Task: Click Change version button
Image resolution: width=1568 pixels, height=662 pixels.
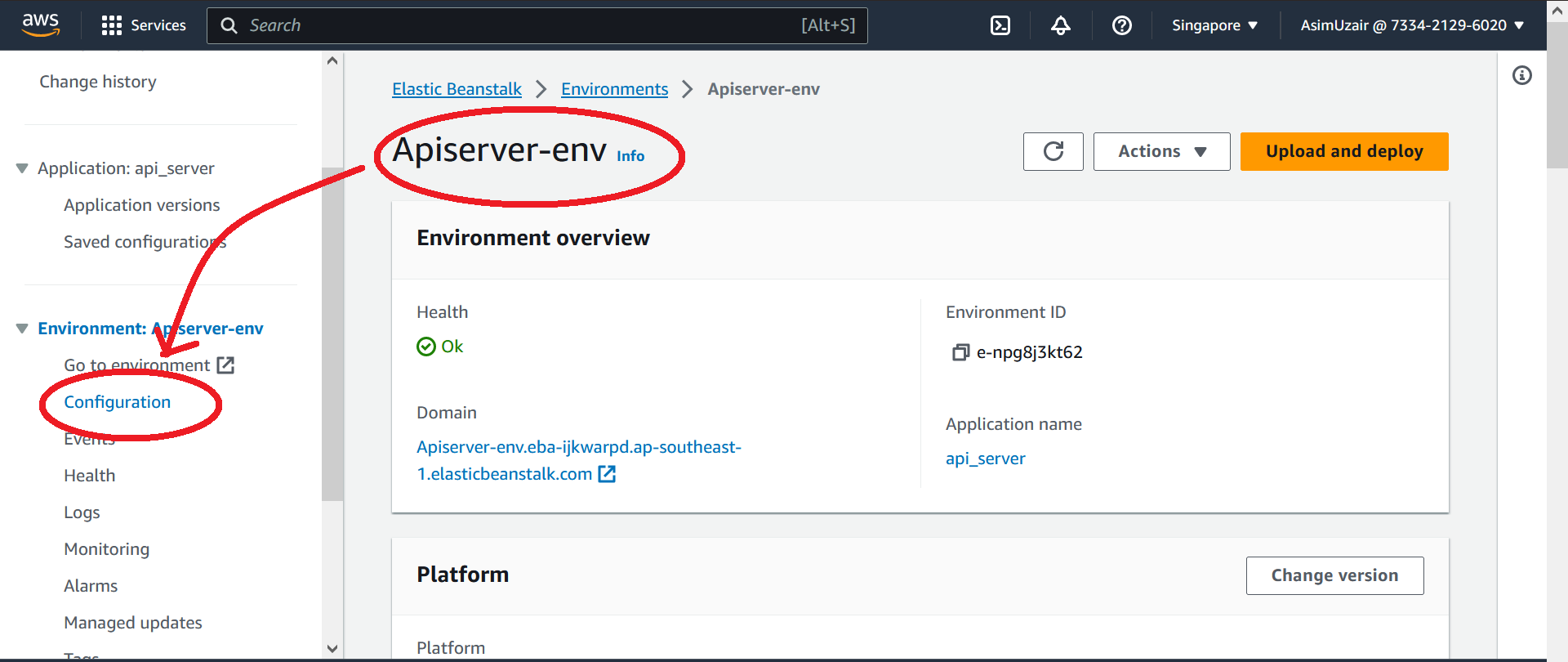Action: (1334, 575)
